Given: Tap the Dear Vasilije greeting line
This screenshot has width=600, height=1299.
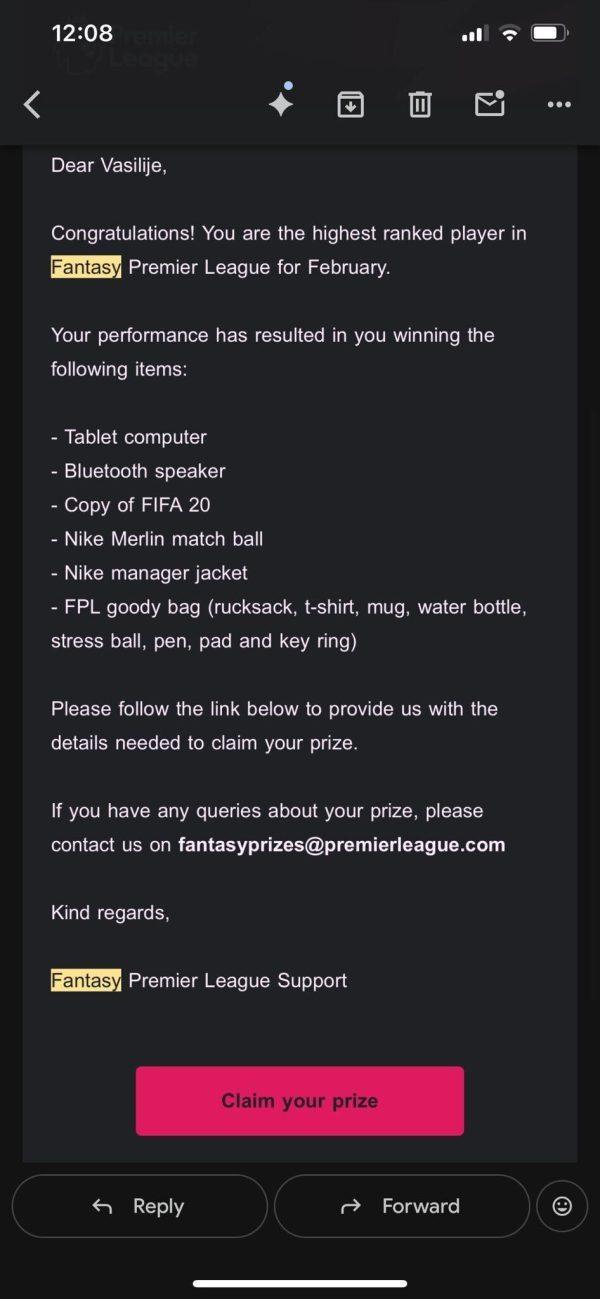Looking at the screenshot, I should click(x=109, y=165).
